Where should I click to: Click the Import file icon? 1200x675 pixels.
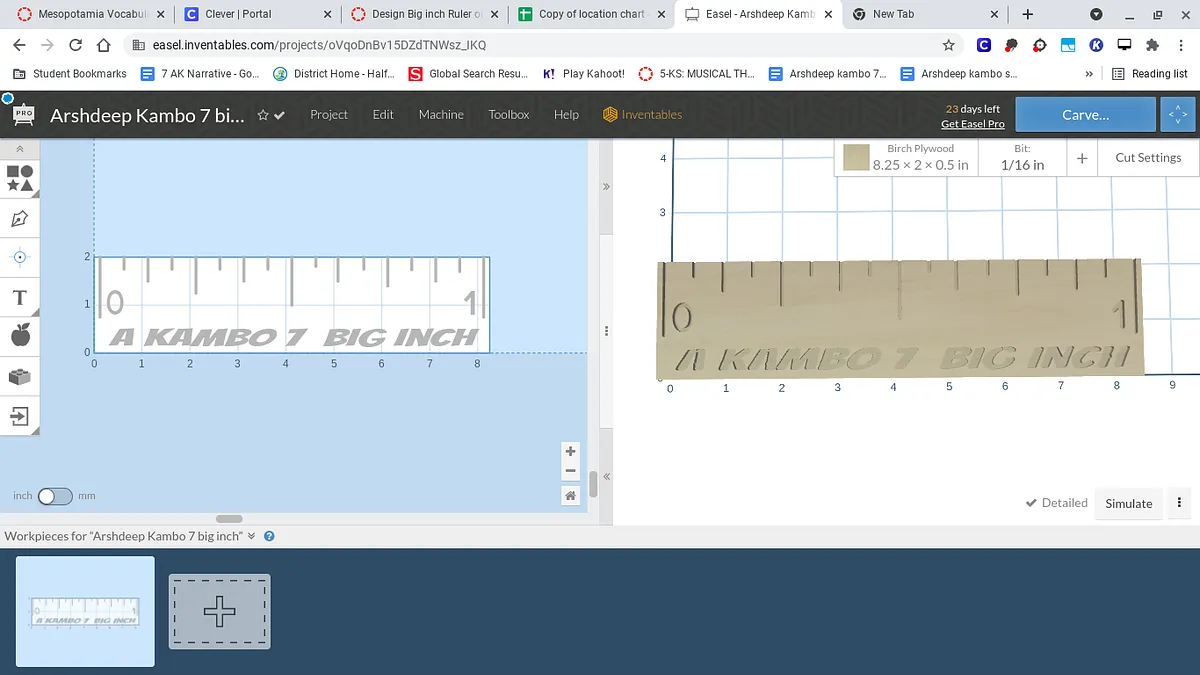(x=20, y=416)
